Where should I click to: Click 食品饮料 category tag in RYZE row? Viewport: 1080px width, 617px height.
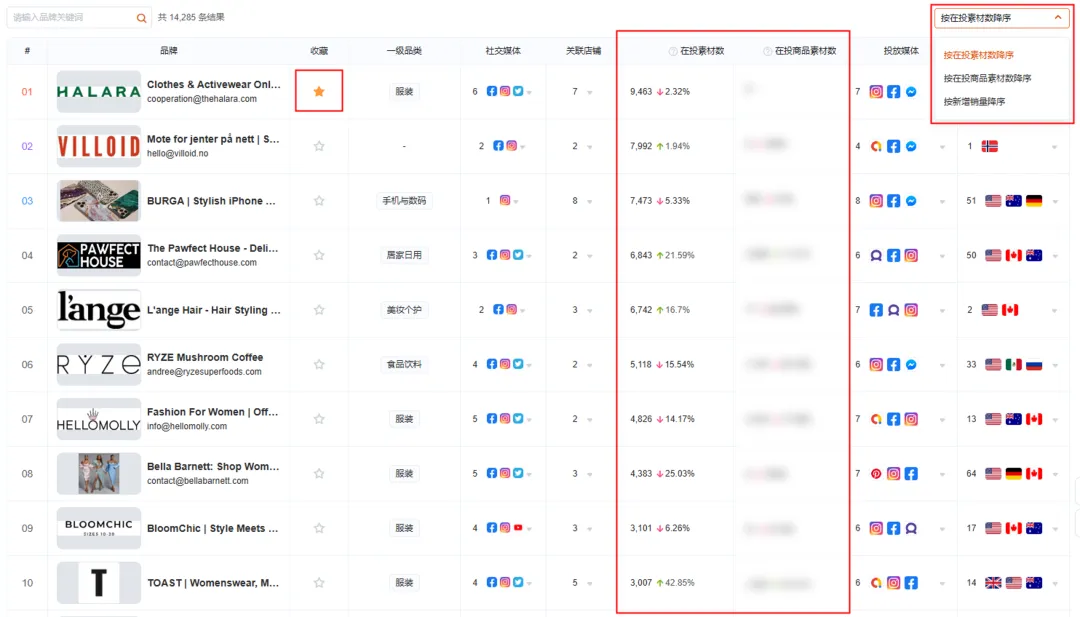tap(404, 364)
